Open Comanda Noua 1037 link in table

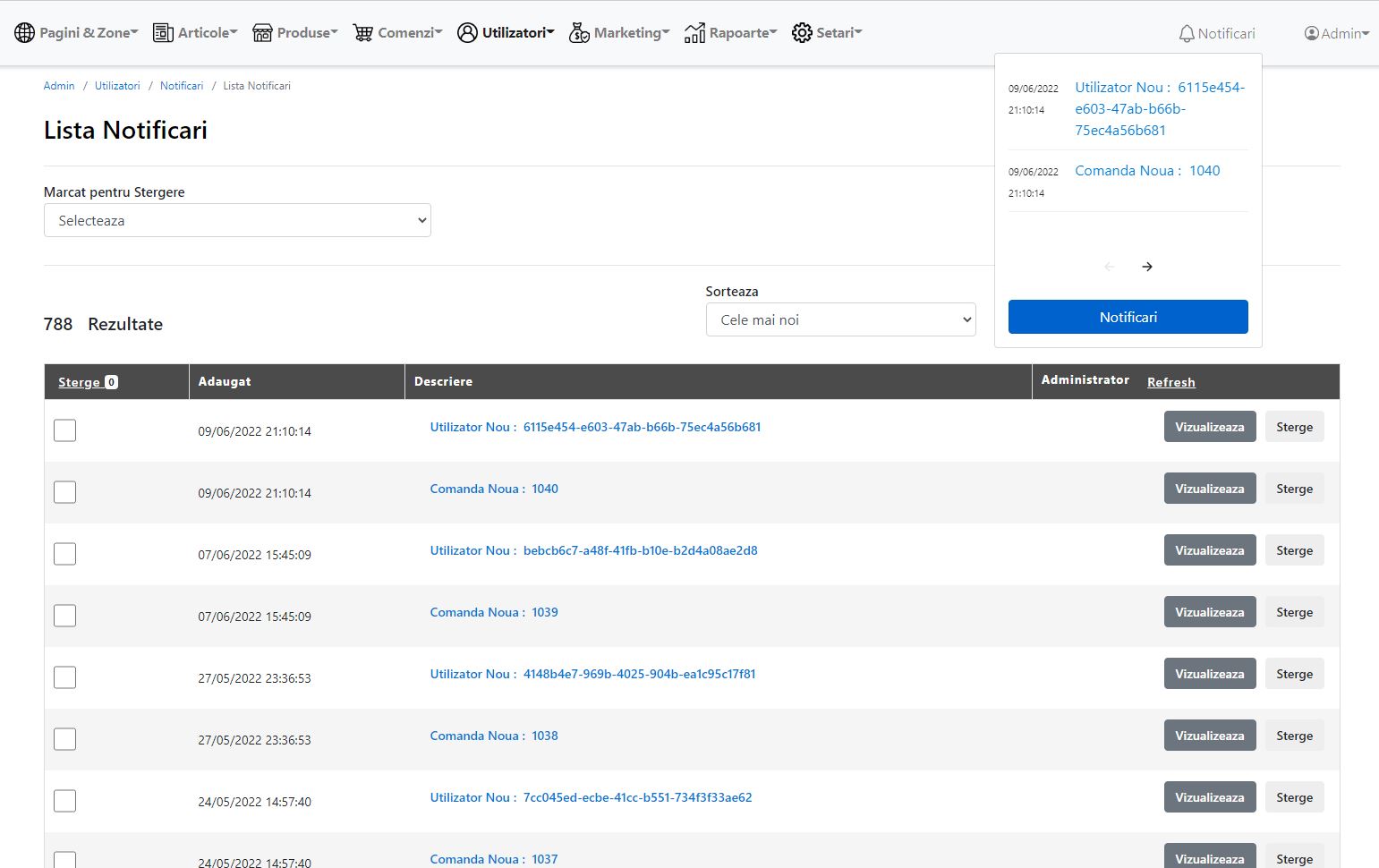coord(494,859)
